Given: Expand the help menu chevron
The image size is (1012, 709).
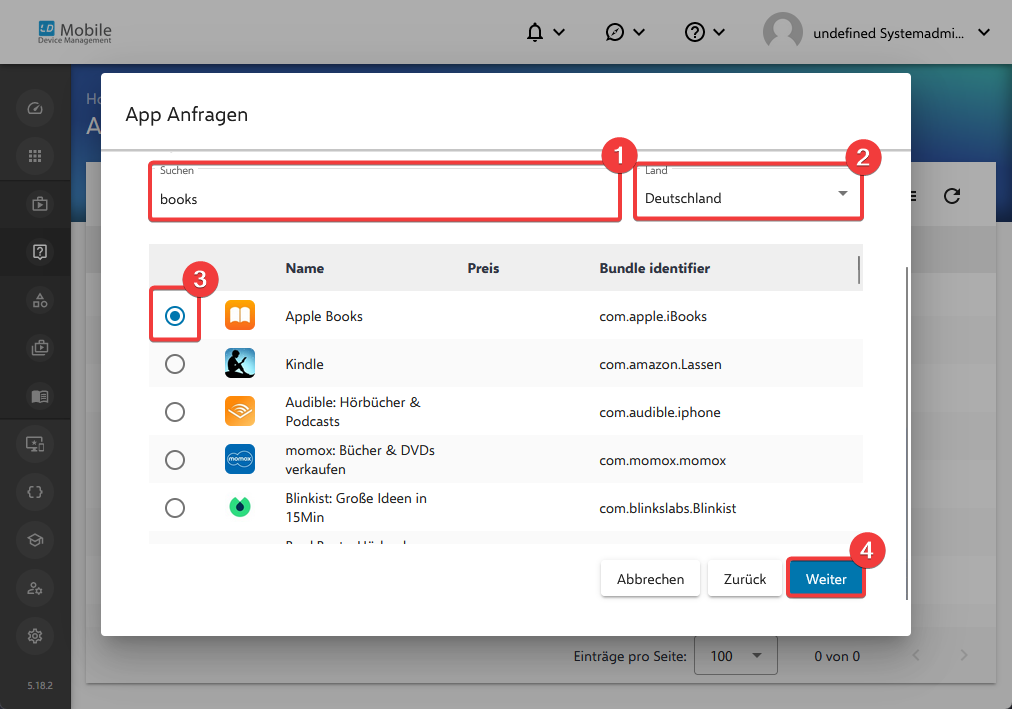Looking at the screenshot, I should coord(719,32).
